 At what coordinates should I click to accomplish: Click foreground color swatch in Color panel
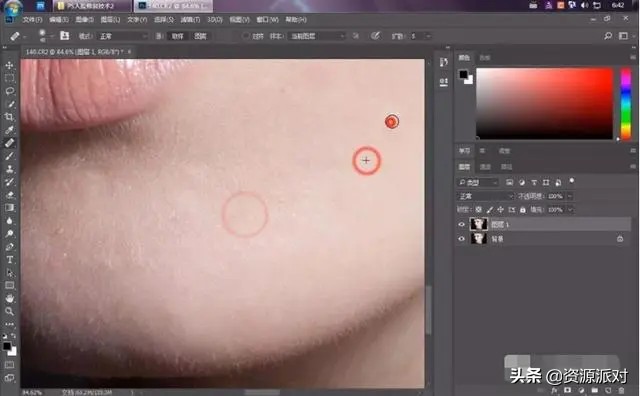pyautogui.click(x=464, y=74)
